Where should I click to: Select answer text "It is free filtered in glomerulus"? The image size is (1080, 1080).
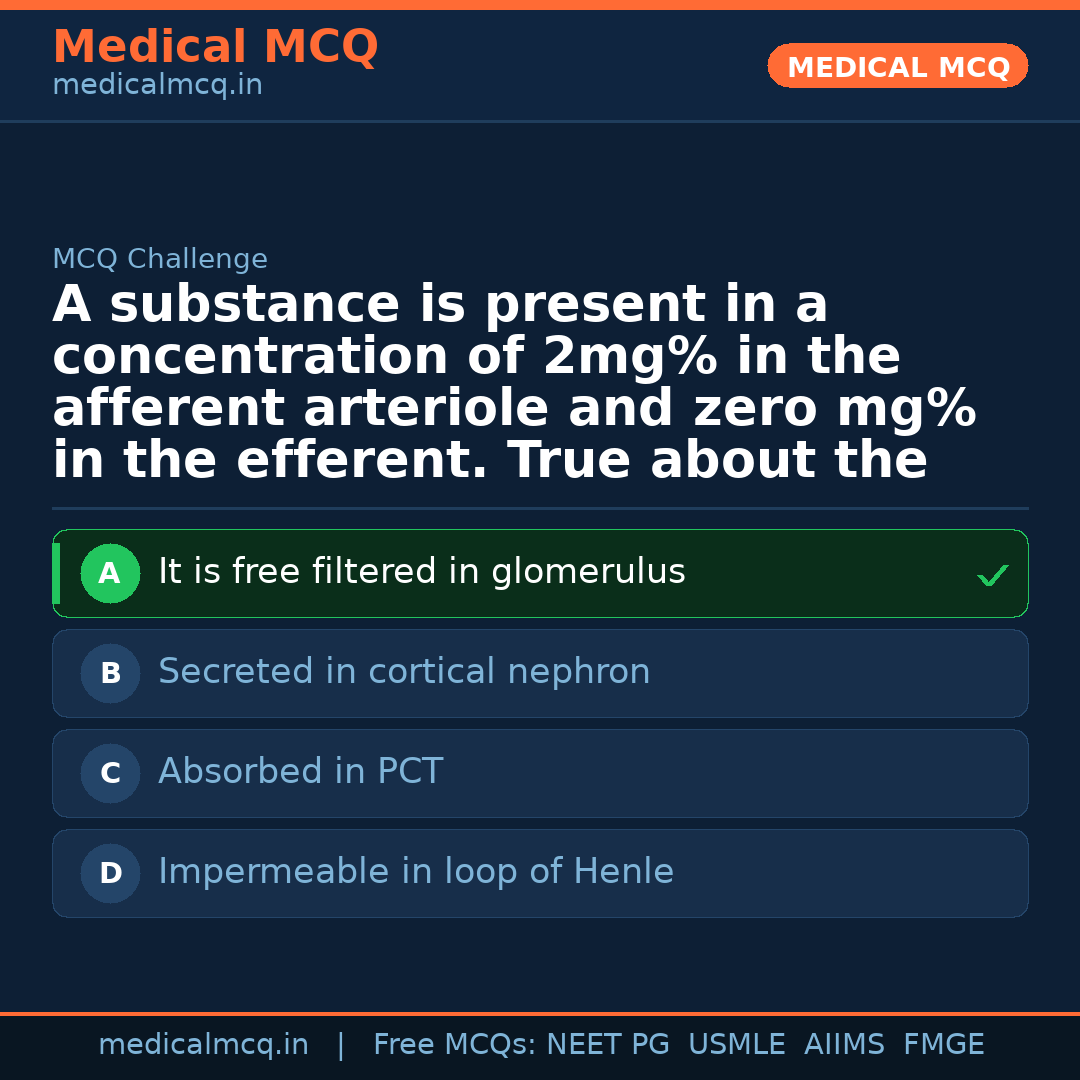click(421, 572)
